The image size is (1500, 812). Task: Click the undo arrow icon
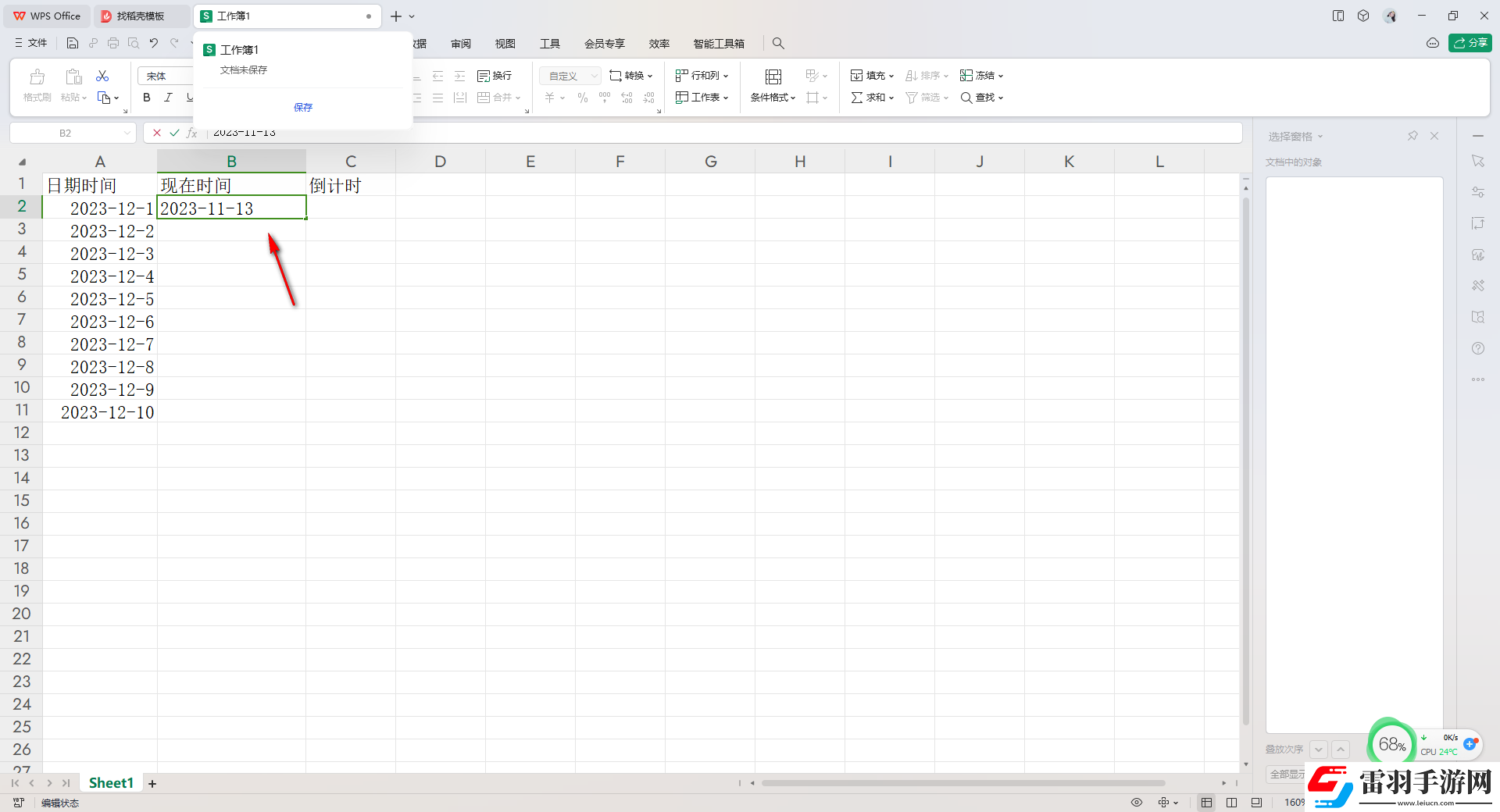pyautogui.click(x=154, y=44)
